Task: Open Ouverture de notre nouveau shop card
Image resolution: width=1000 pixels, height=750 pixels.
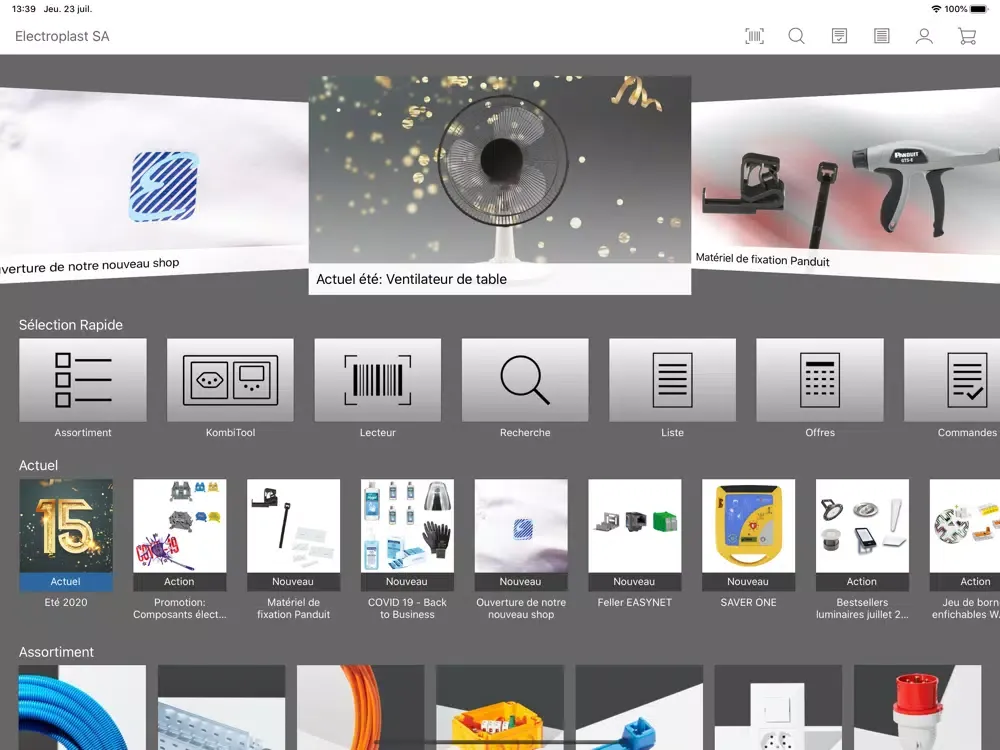Action: point(521,550)
